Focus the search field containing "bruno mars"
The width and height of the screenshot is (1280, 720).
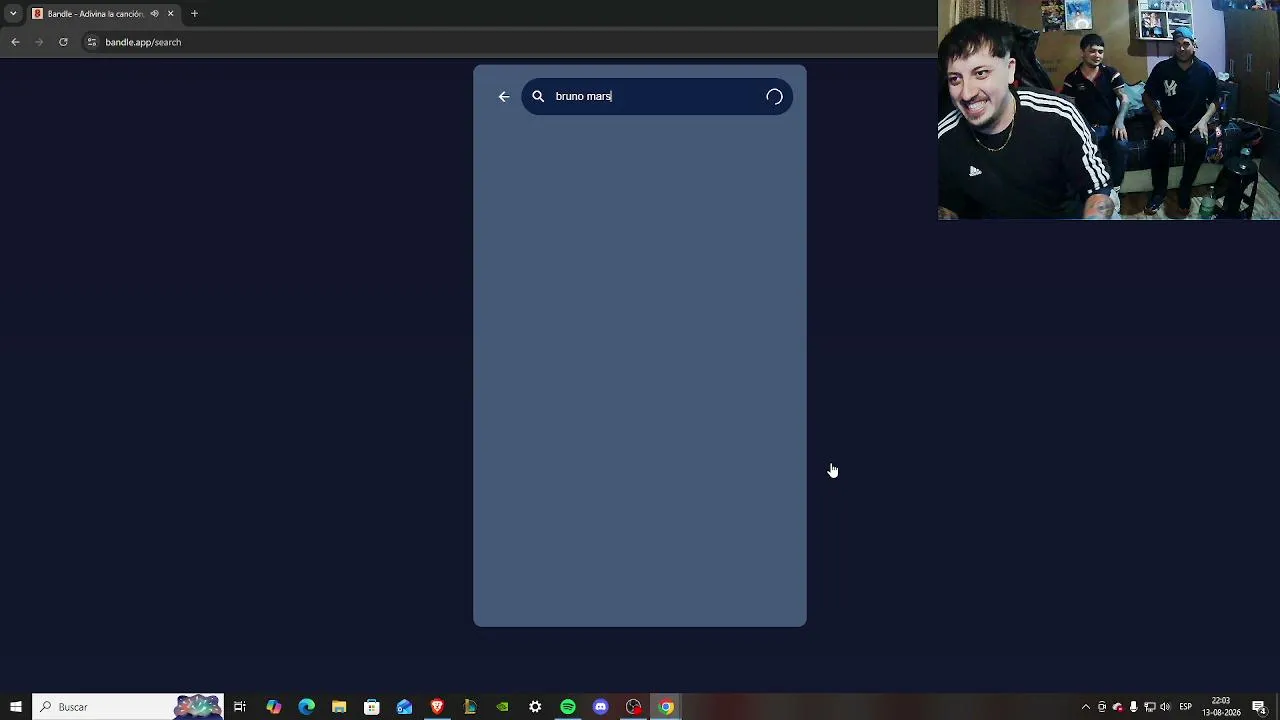click(x=657, y=96)
